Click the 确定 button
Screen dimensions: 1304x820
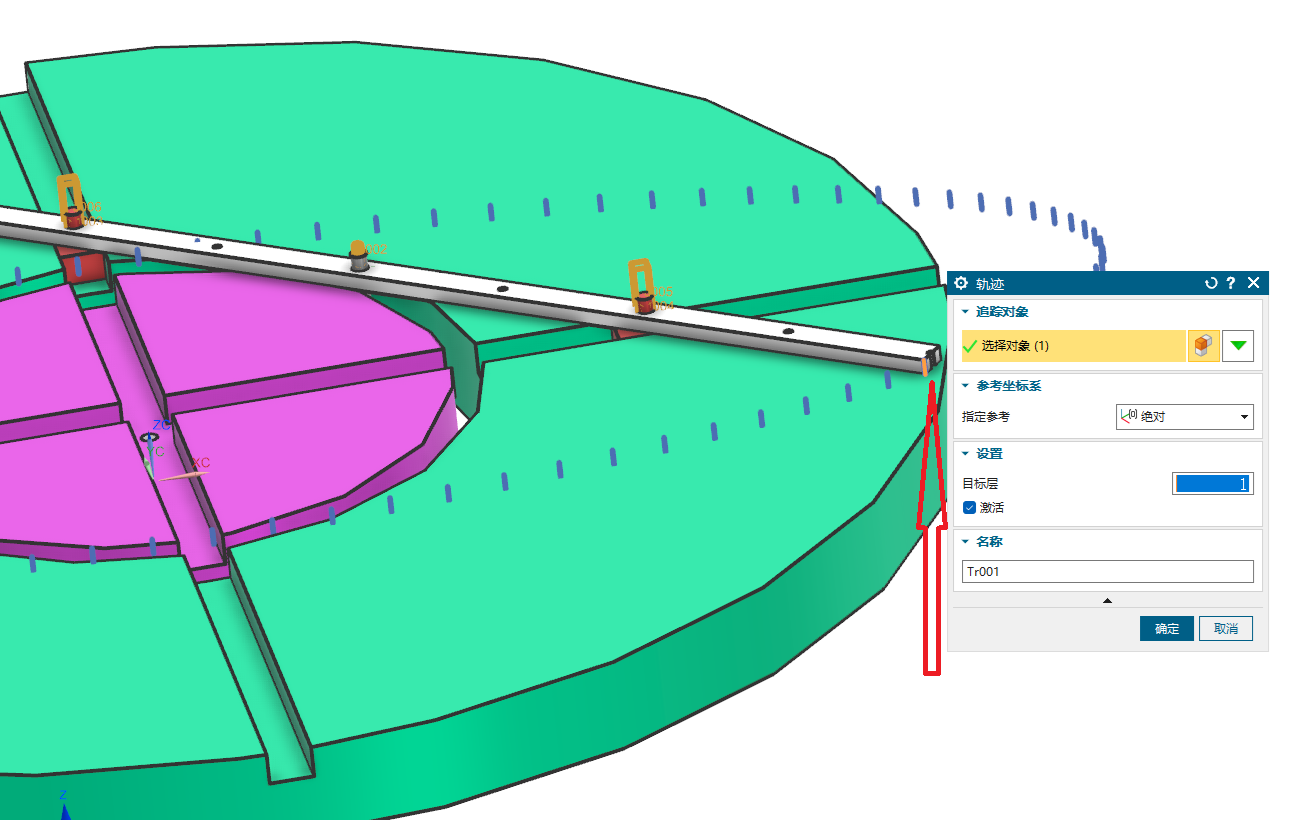coord(1166,629)
